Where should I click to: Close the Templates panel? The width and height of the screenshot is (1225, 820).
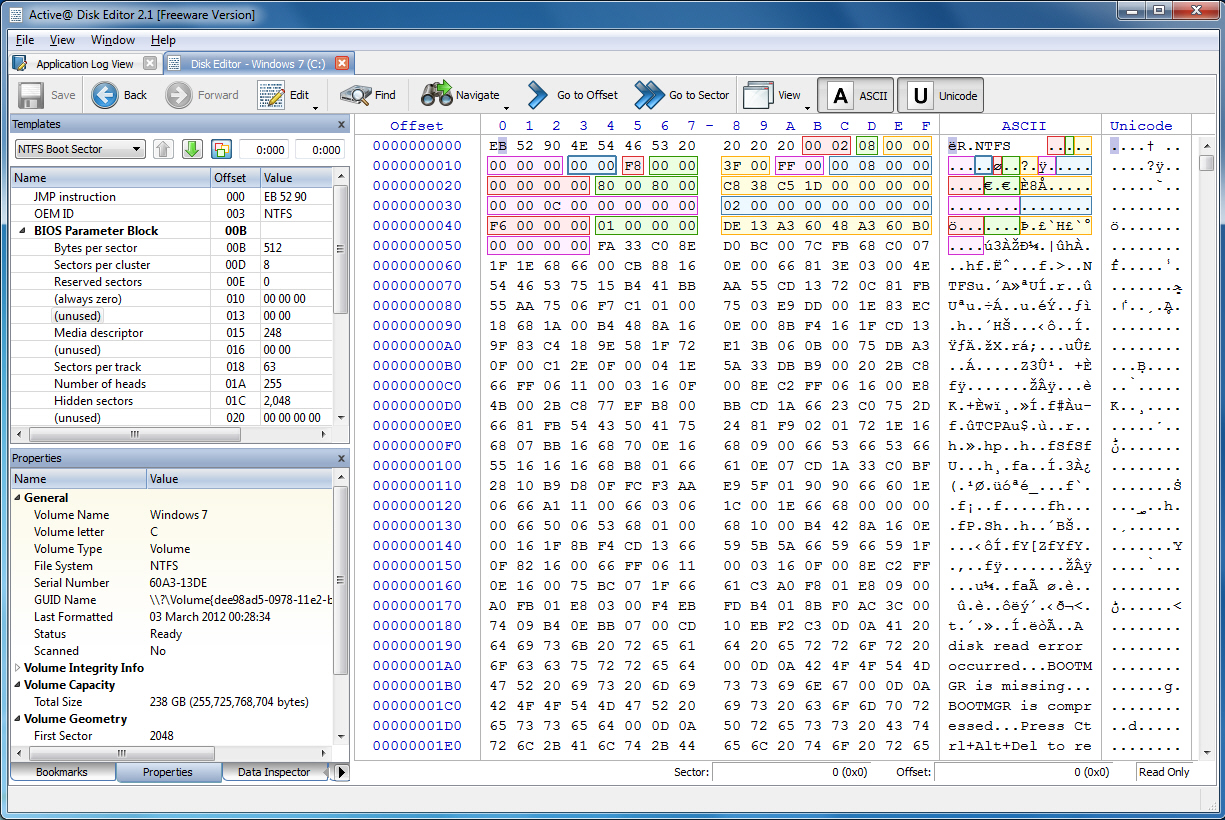point(341,125)
